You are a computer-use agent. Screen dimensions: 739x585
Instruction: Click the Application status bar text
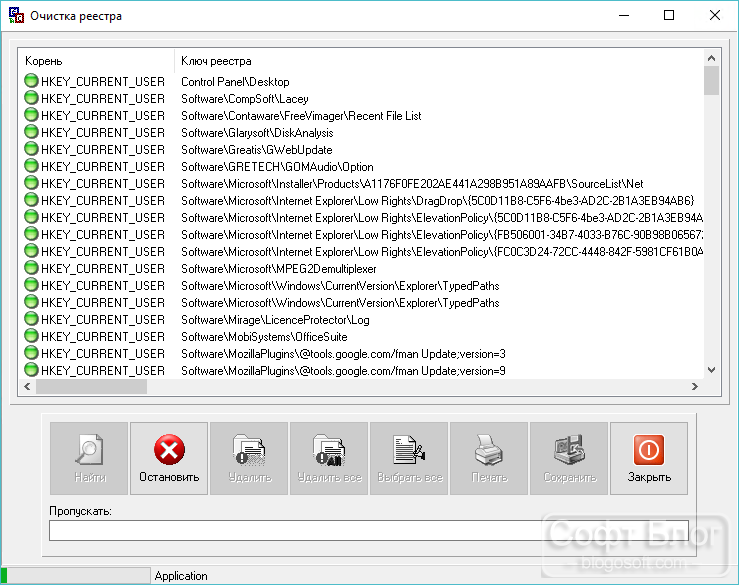181,576
